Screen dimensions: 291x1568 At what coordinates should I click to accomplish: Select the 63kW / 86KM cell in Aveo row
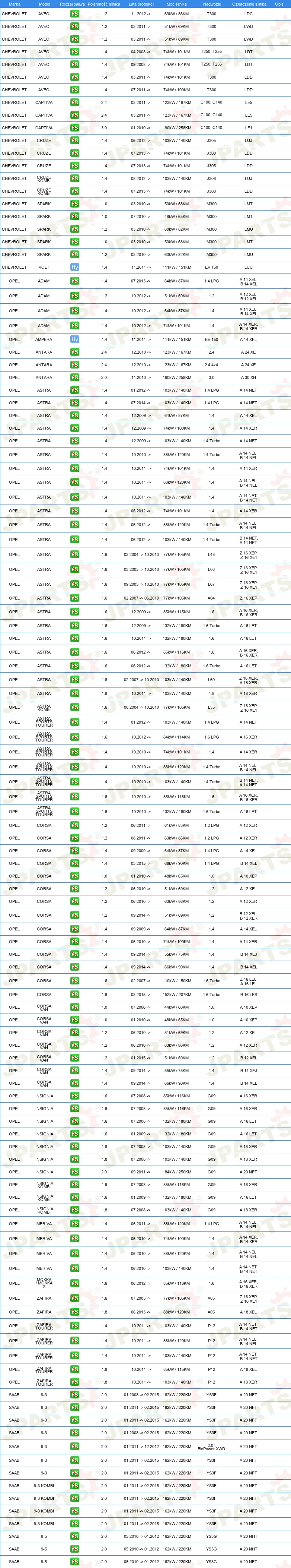[177, 13]
